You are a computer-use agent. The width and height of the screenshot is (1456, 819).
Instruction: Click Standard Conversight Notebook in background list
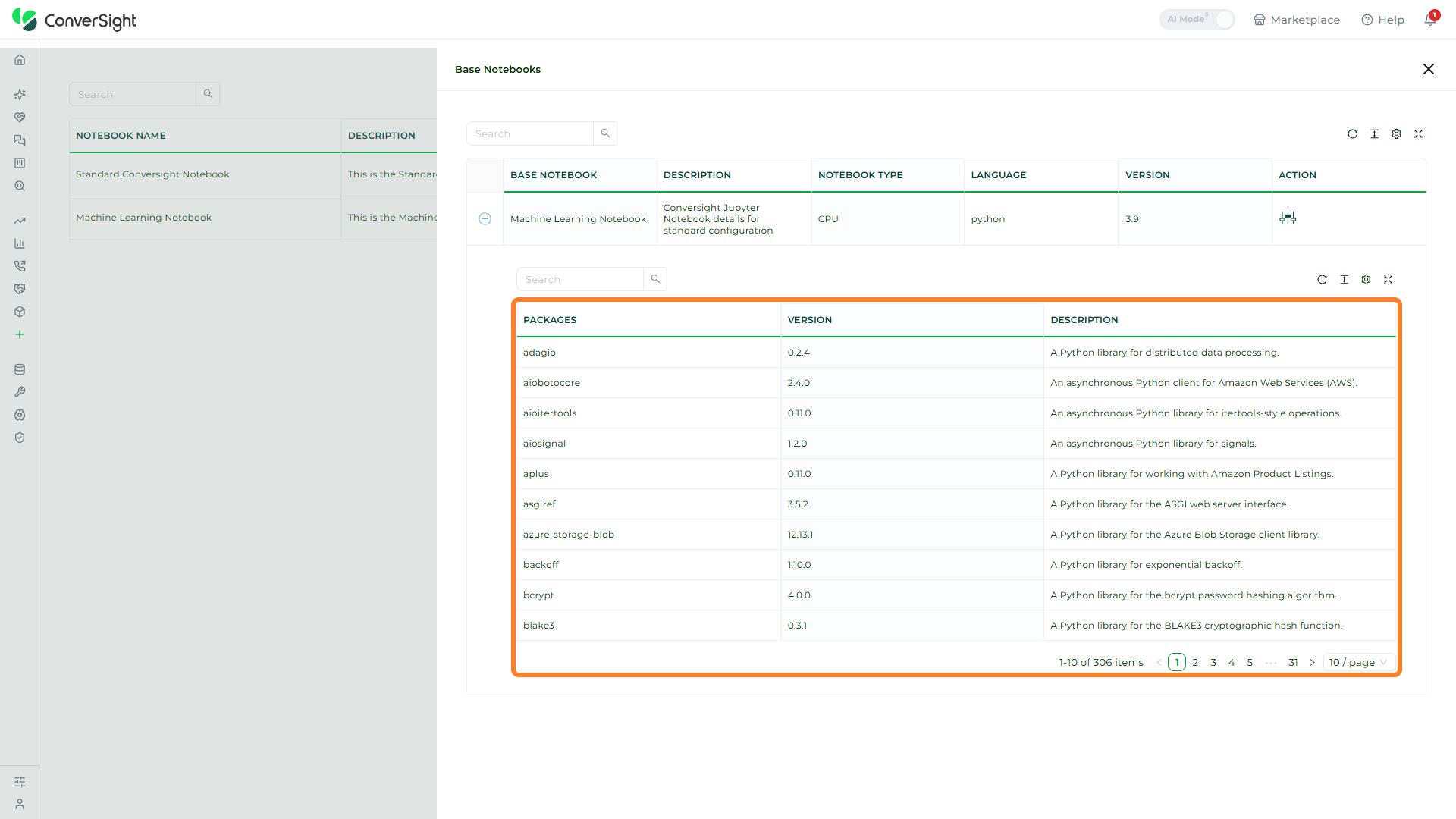(152, 174)
